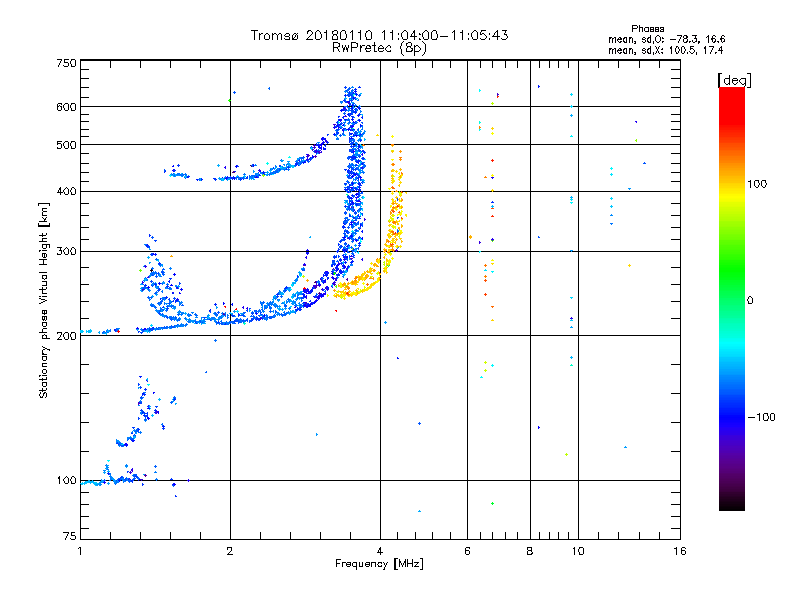Screen dimensions: 800x600
Task: Click the x-axis tick label '10'
Action: click(x=578, y=551)
